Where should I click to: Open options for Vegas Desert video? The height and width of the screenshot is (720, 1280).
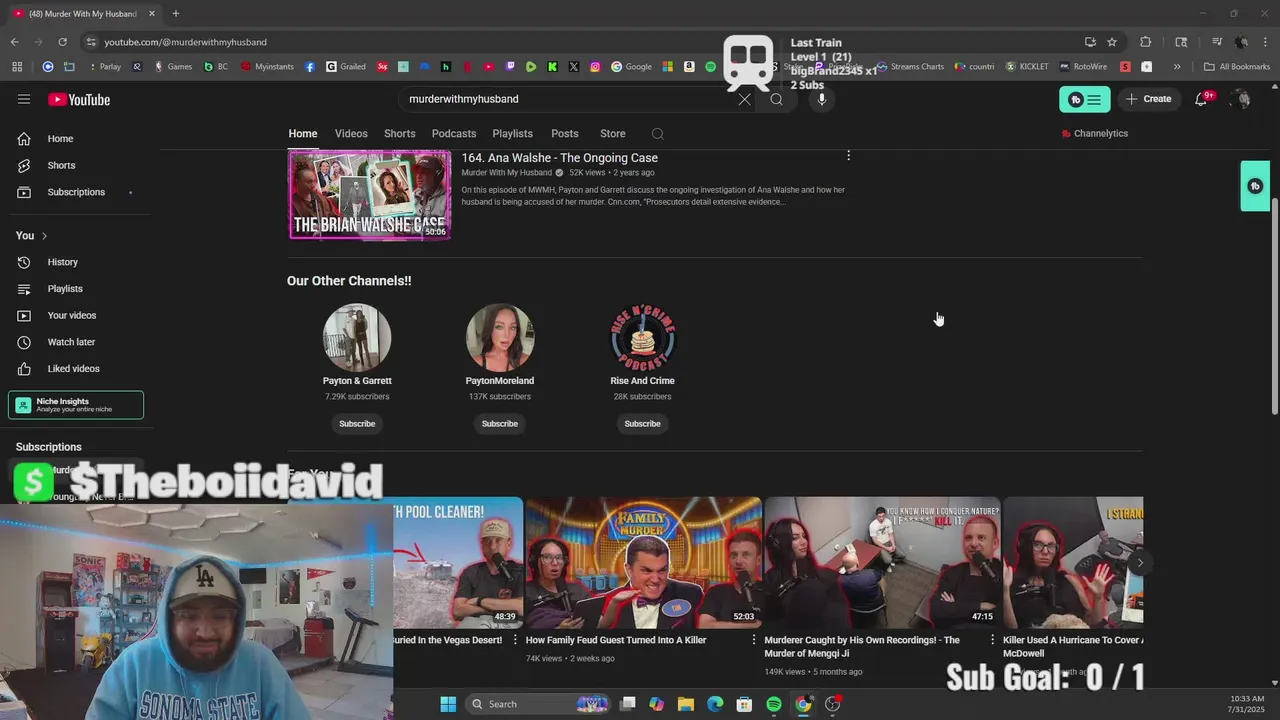tap(515, 640)
